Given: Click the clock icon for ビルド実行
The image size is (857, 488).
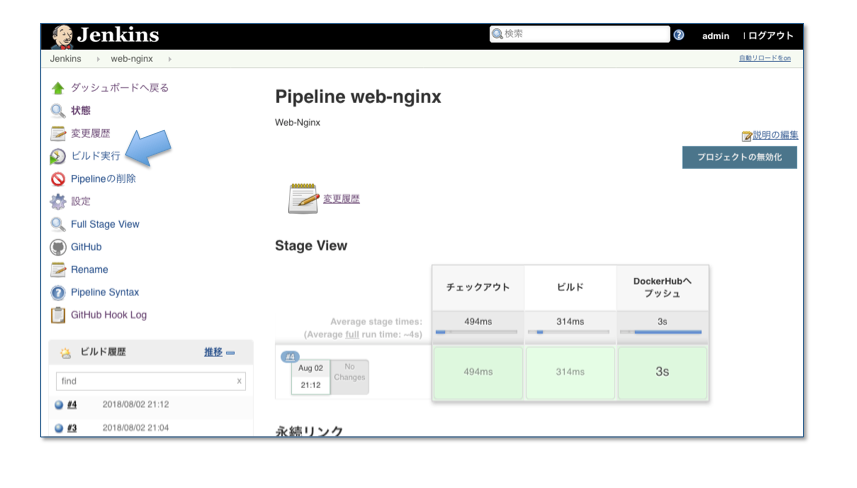Looking at the screenshot, I should (57, 156).
